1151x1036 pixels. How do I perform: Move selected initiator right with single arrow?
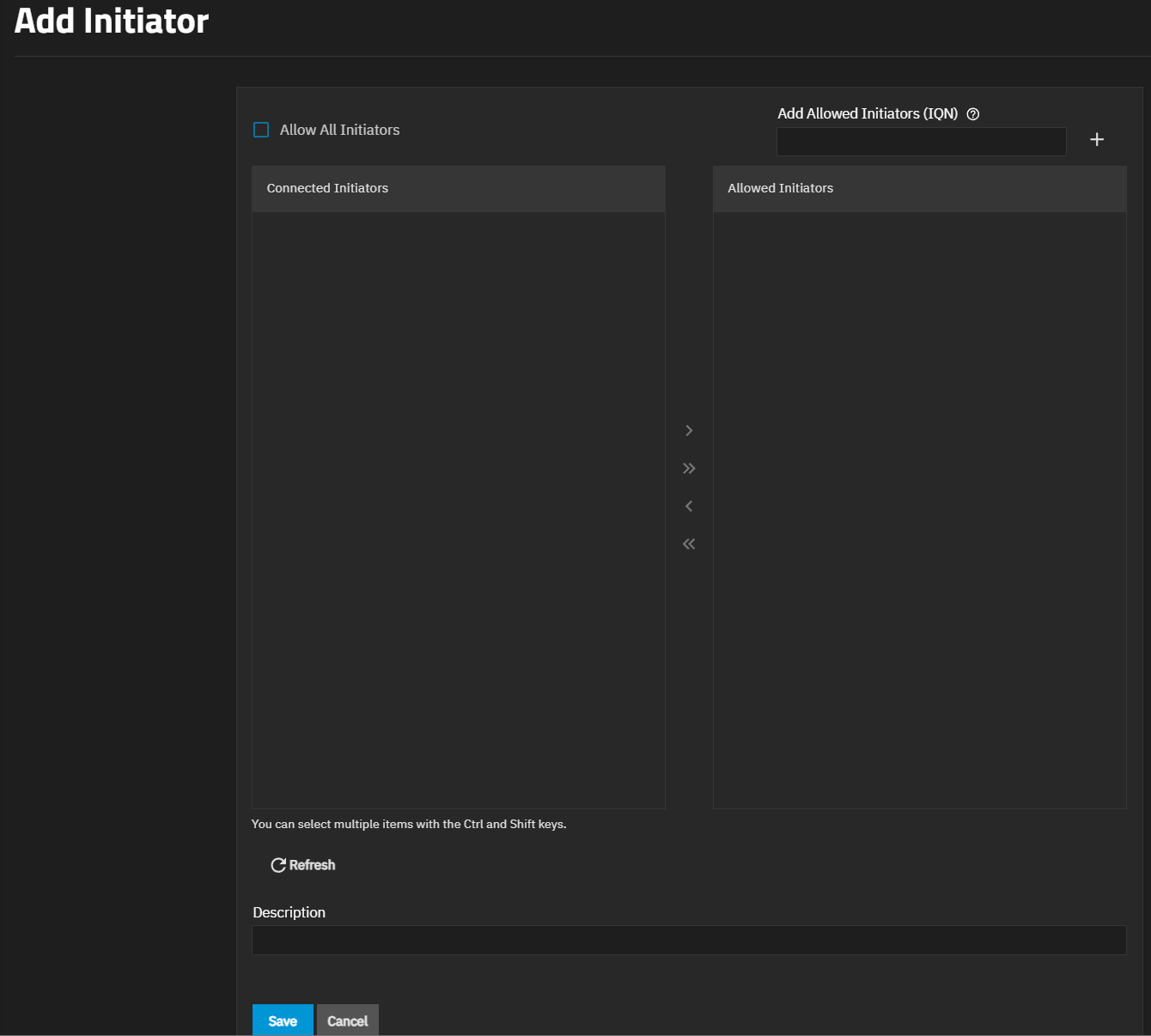pyautogui.click(x=688, y=430)
